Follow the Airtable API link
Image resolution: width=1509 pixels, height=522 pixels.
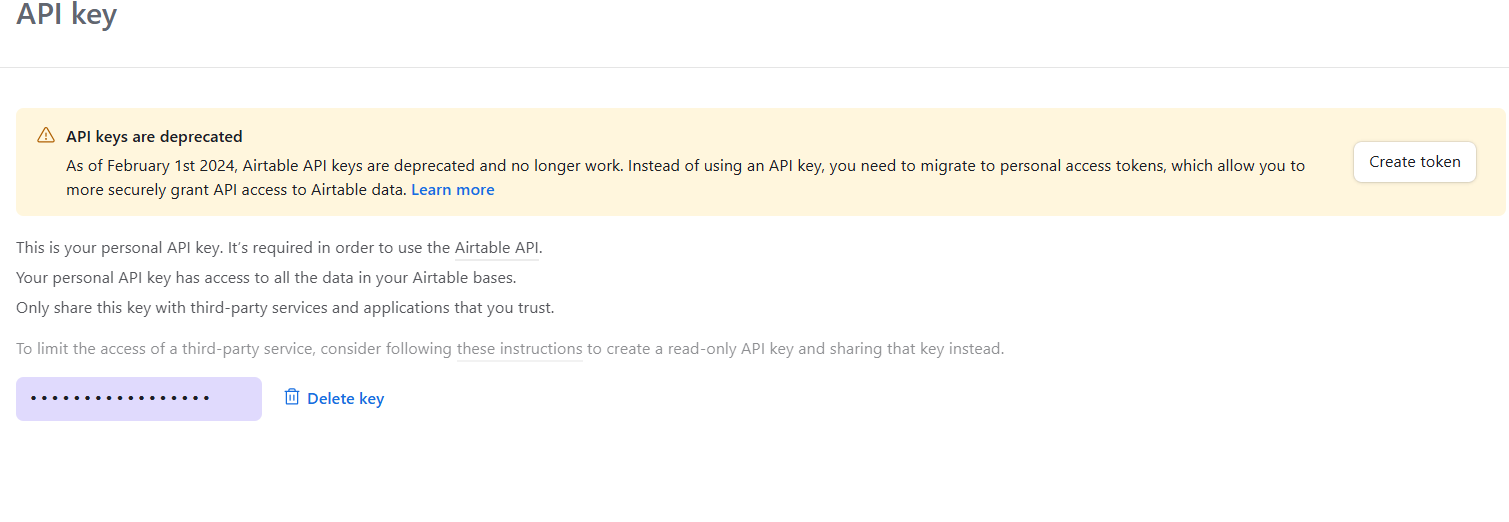[497, 248]
